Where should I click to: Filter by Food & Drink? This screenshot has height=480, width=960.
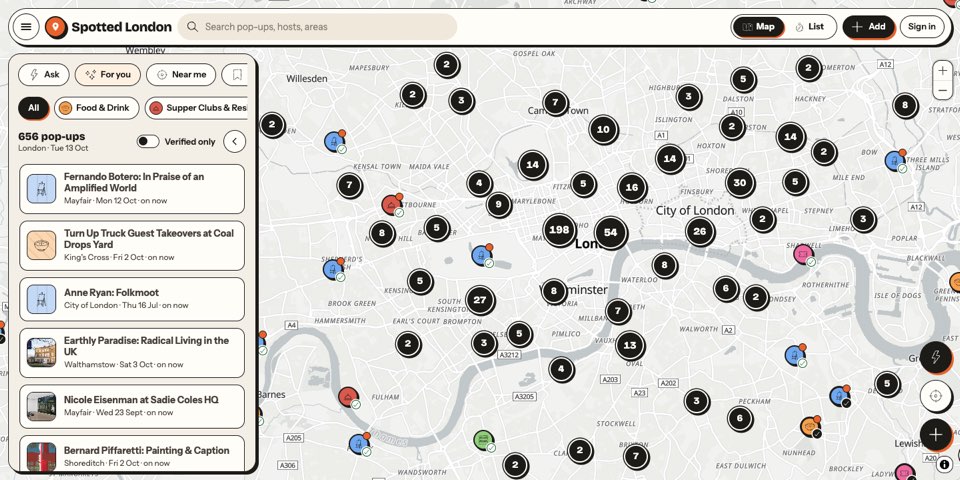tap(96, 108)
